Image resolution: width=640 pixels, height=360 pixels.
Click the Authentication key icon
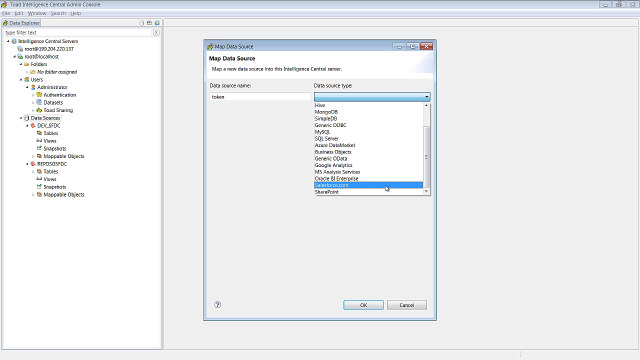39,95
